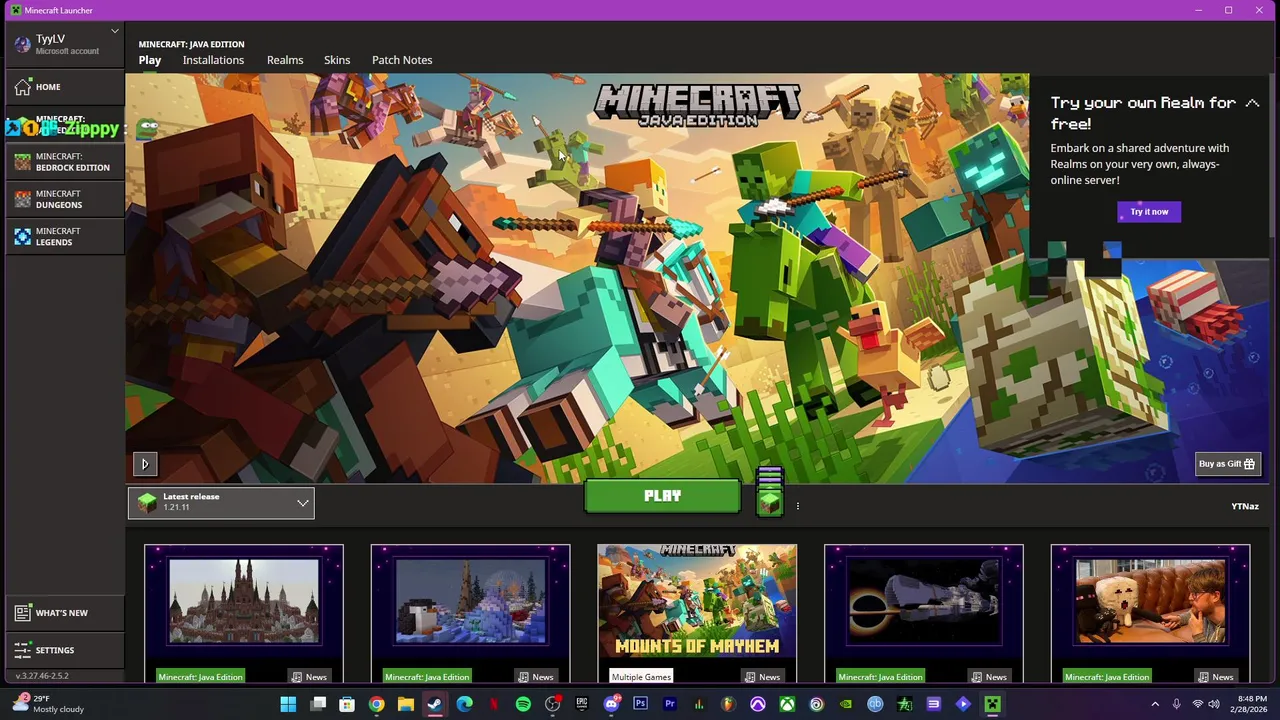Open the castle news thumbnail
Viewport: 1280px width, 720px height.
tap(244, 603)
